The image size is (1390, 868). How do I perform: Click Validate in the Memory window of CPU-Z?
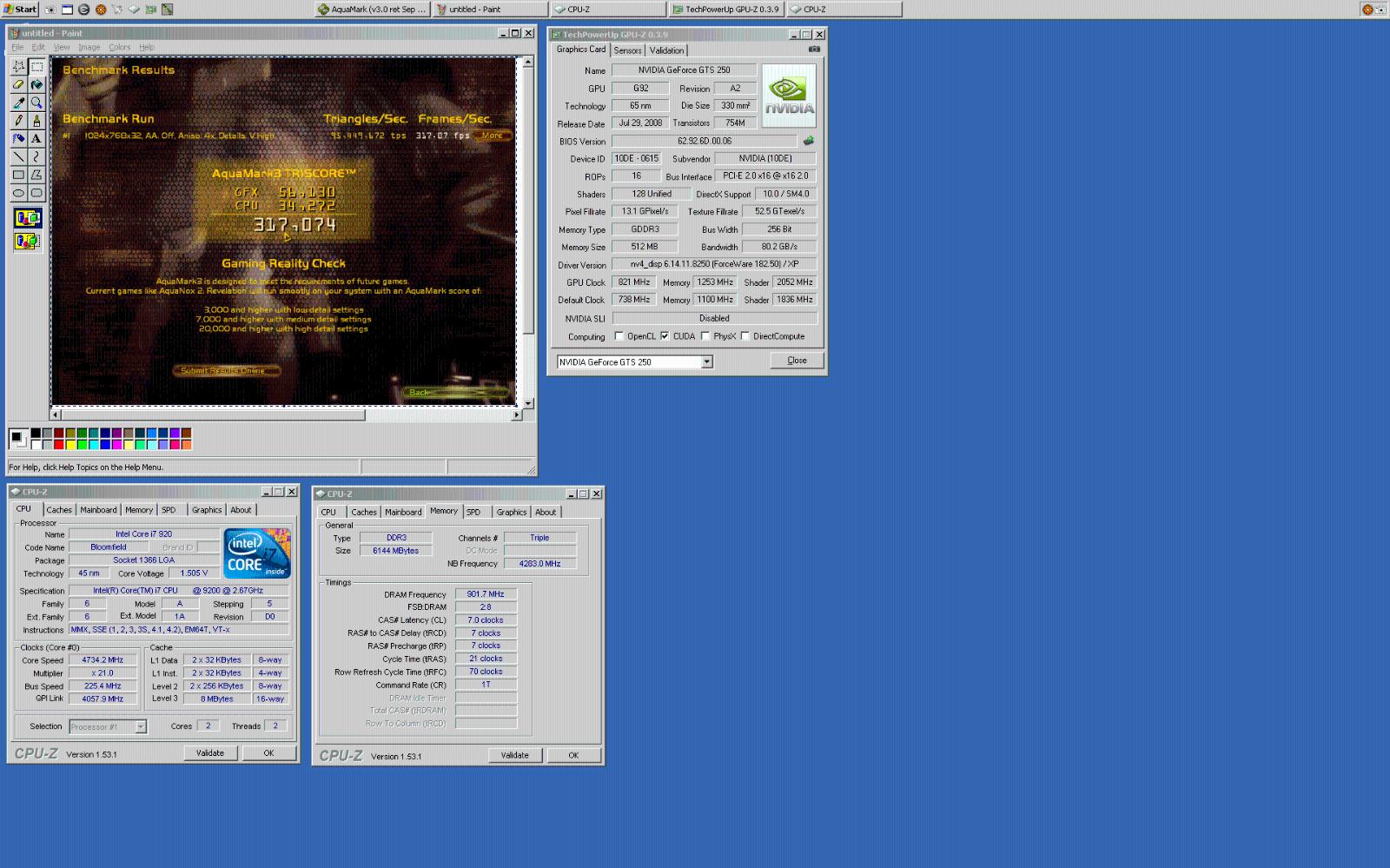tap(515, 755)
